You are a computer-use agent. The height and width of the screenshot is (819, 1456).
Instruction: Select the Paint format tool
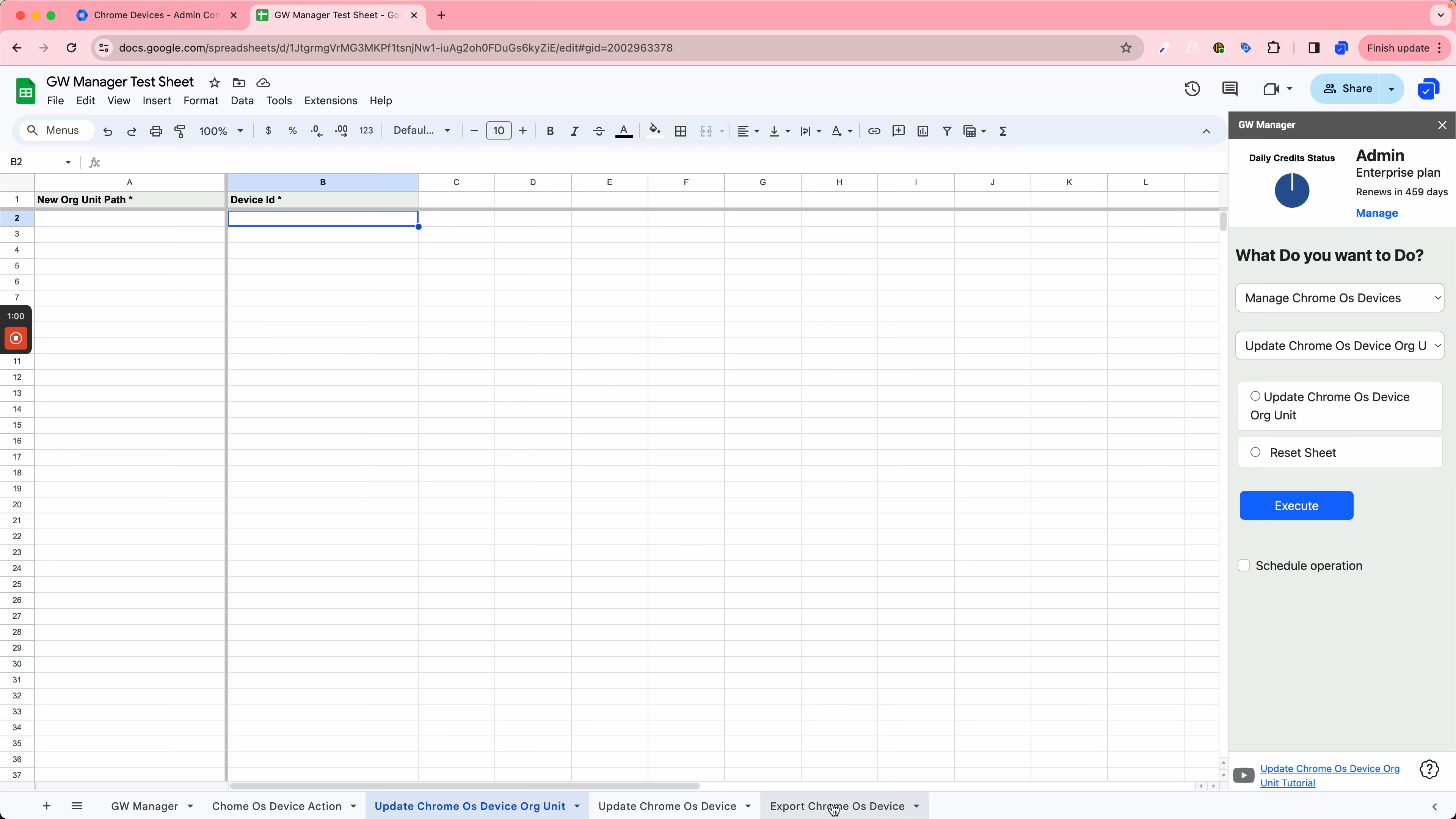[x=180, y=131]
